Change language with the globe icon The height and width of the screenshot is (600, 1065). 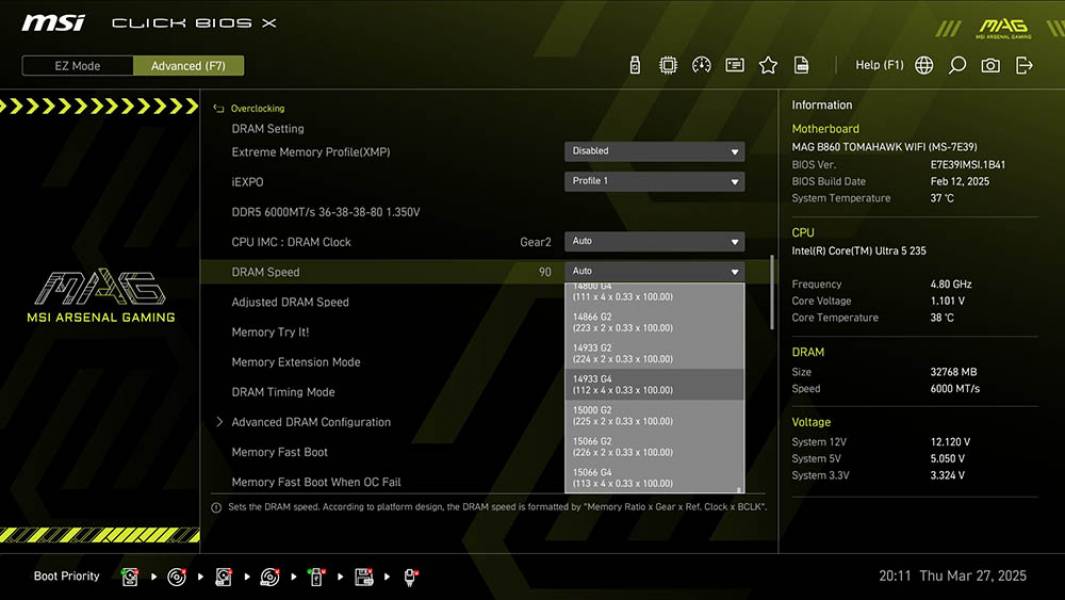click(924, 65)
